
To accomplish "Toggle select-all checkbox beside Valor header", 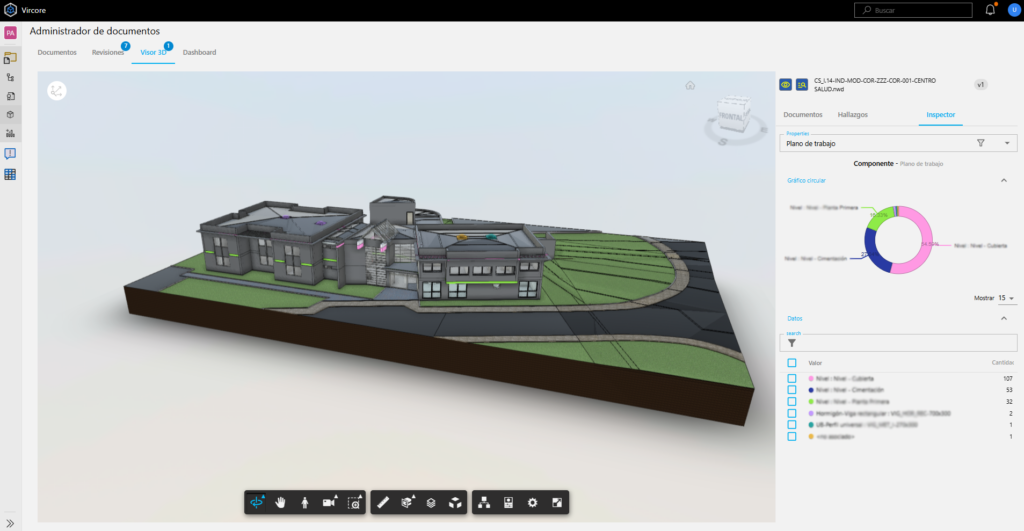I will tap(792, 362).
